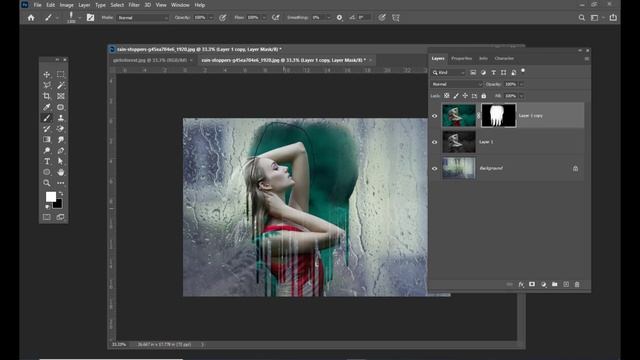Hide the Layer 1 copy layer

pyautogui.click(x=435, y=116)
